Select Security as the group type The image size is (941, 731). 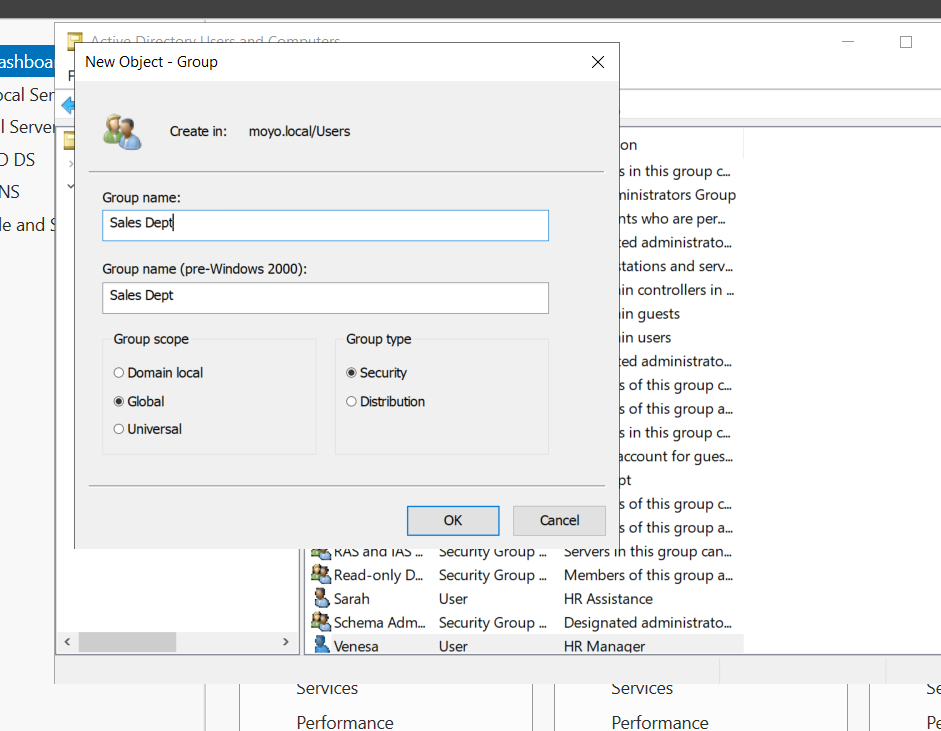point(351,373)
